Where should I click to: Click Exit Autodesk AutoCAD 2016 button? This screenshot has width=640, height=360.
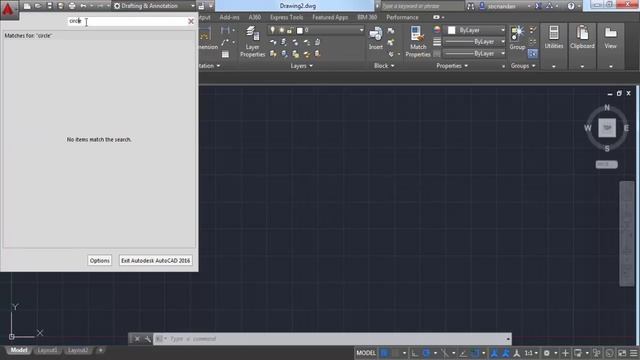(x=156, y=260)
